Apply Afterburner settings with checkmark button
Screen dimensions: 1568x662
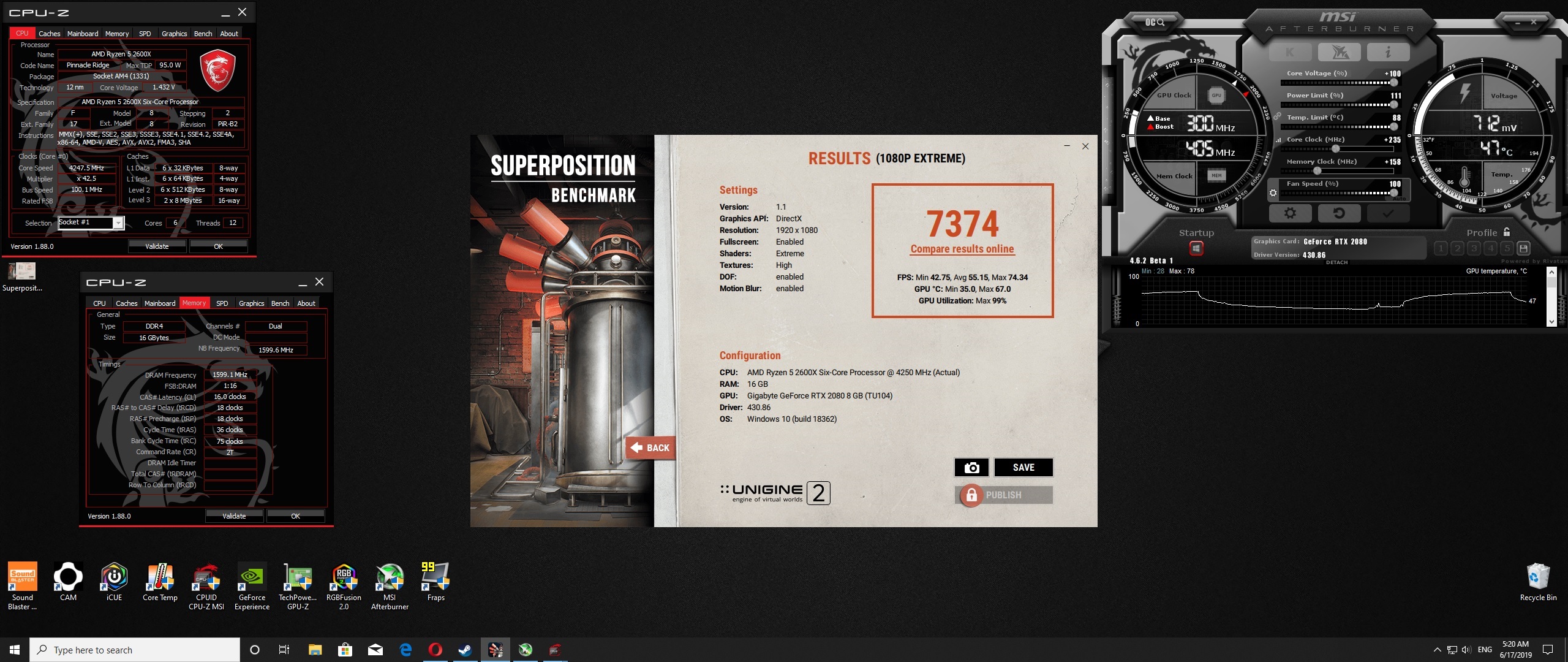1388,213
